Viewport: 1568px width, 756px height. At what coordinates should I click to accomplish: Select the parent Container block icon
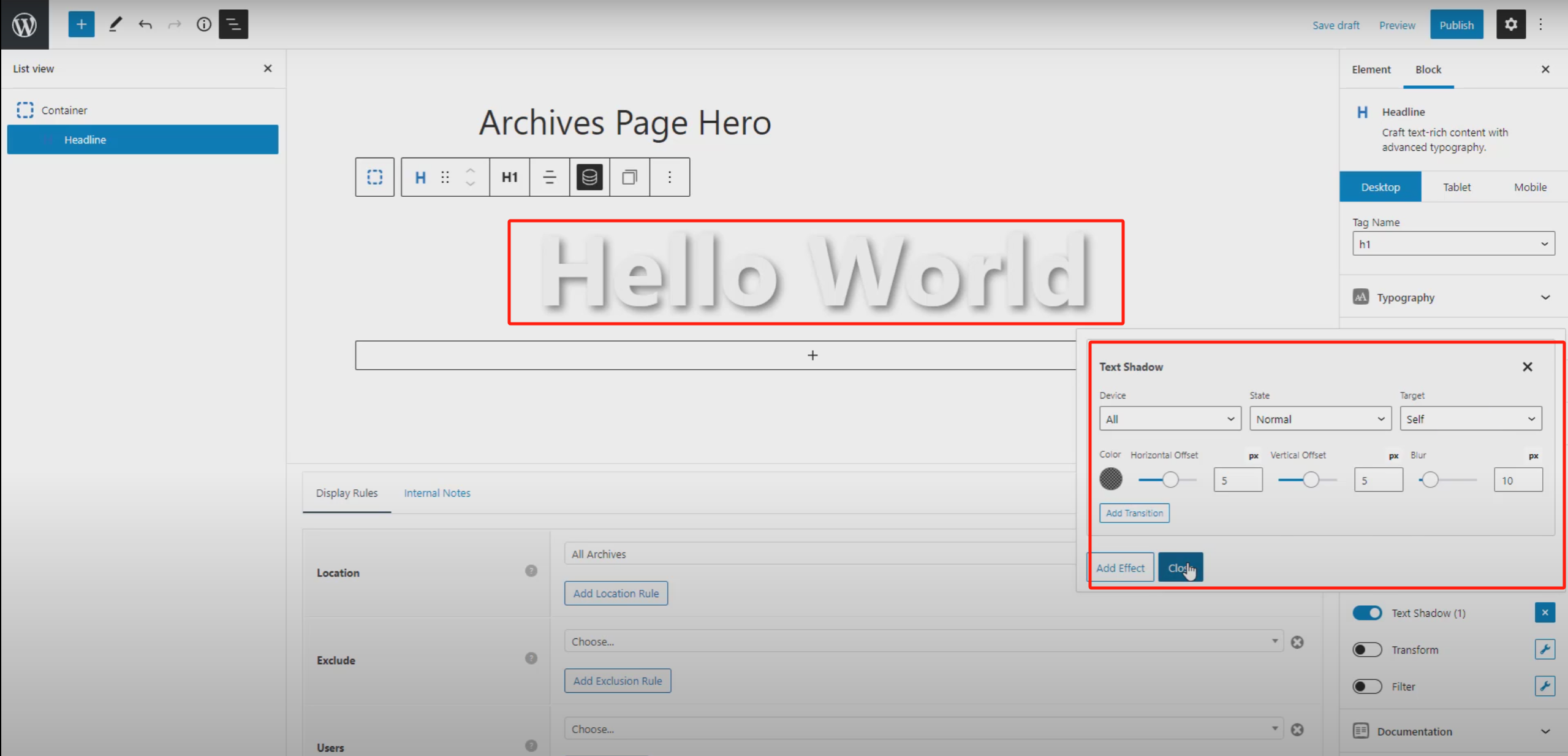(x=374, y=177)
